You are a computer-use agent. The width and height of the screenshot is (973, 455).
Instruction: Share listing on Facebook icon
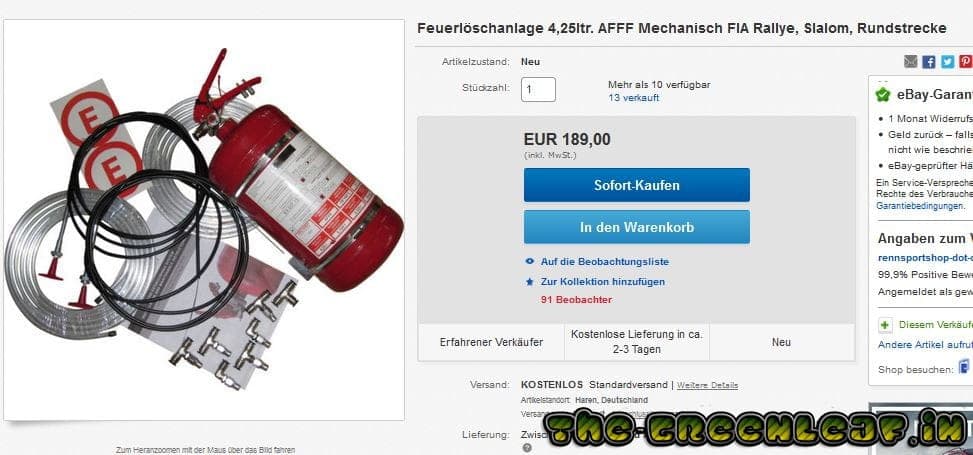point(929,61)
